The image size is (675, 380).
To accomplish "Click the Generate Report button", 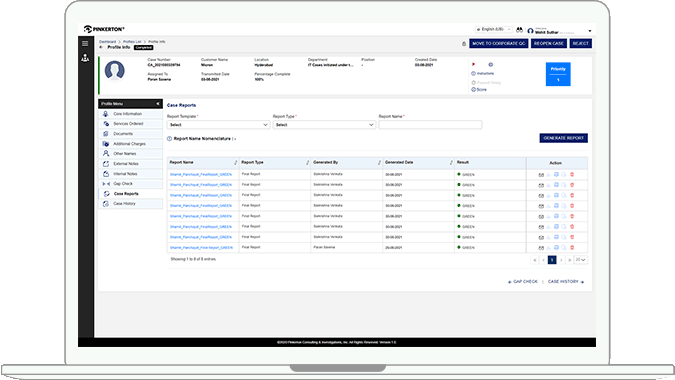I will [564, 138].
